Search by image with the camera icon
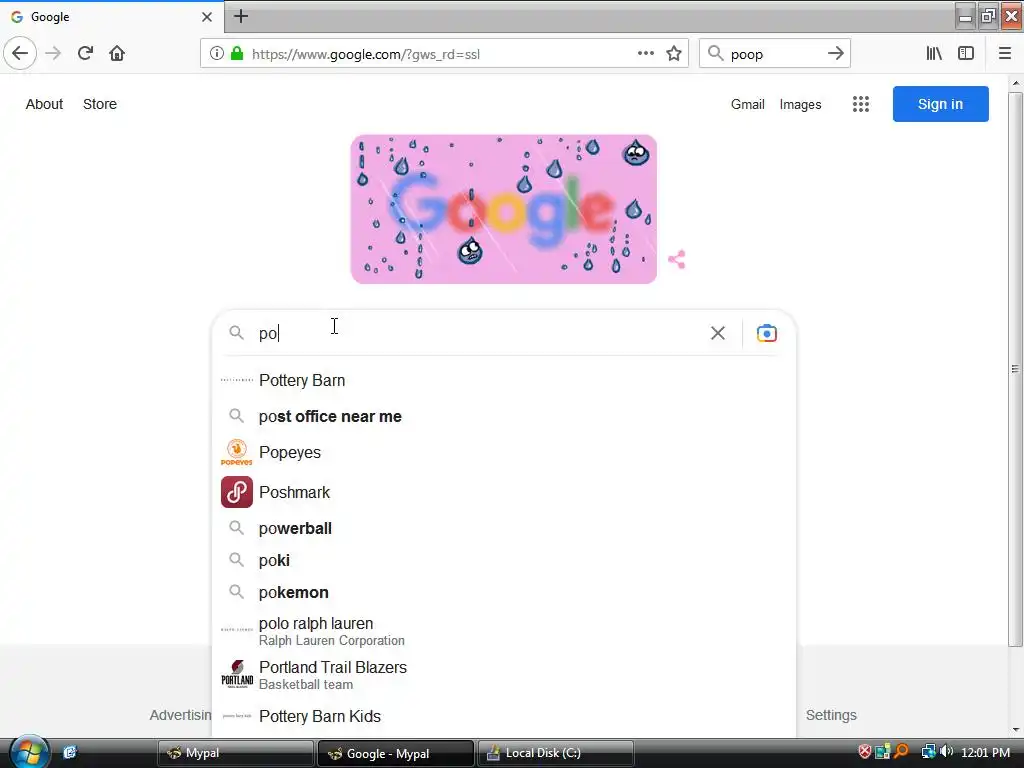1024x768 pixels. [x=767, y=333]
